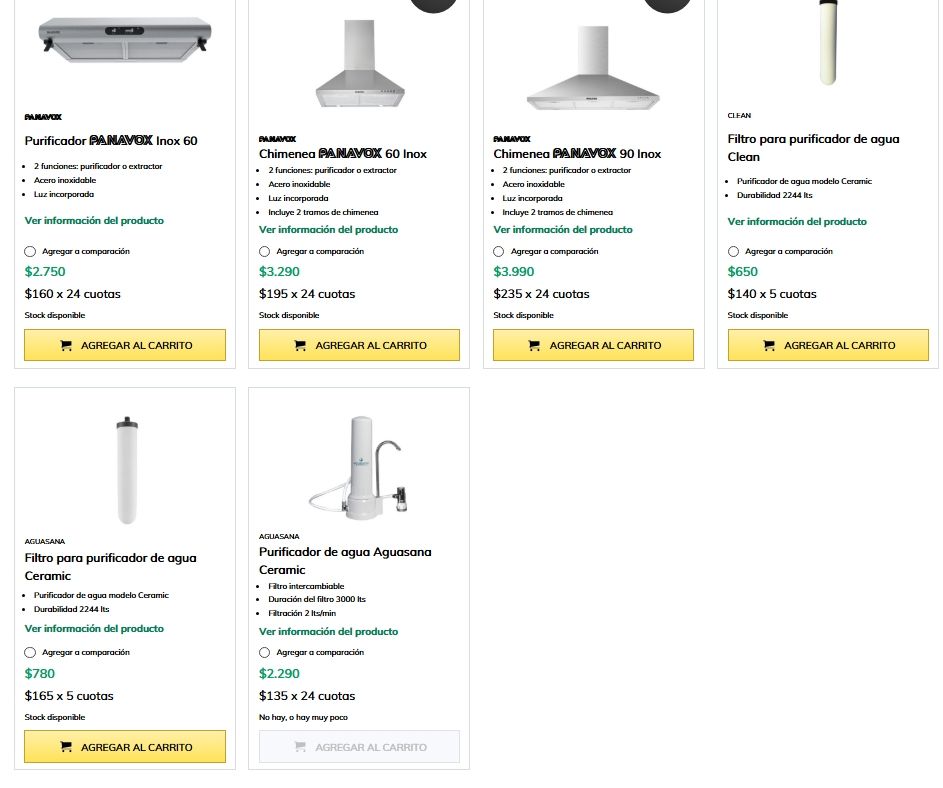Click the Chimenea Panavox 90 Inox title
This screenshot has height=788, width=943.
click(577, 154)
